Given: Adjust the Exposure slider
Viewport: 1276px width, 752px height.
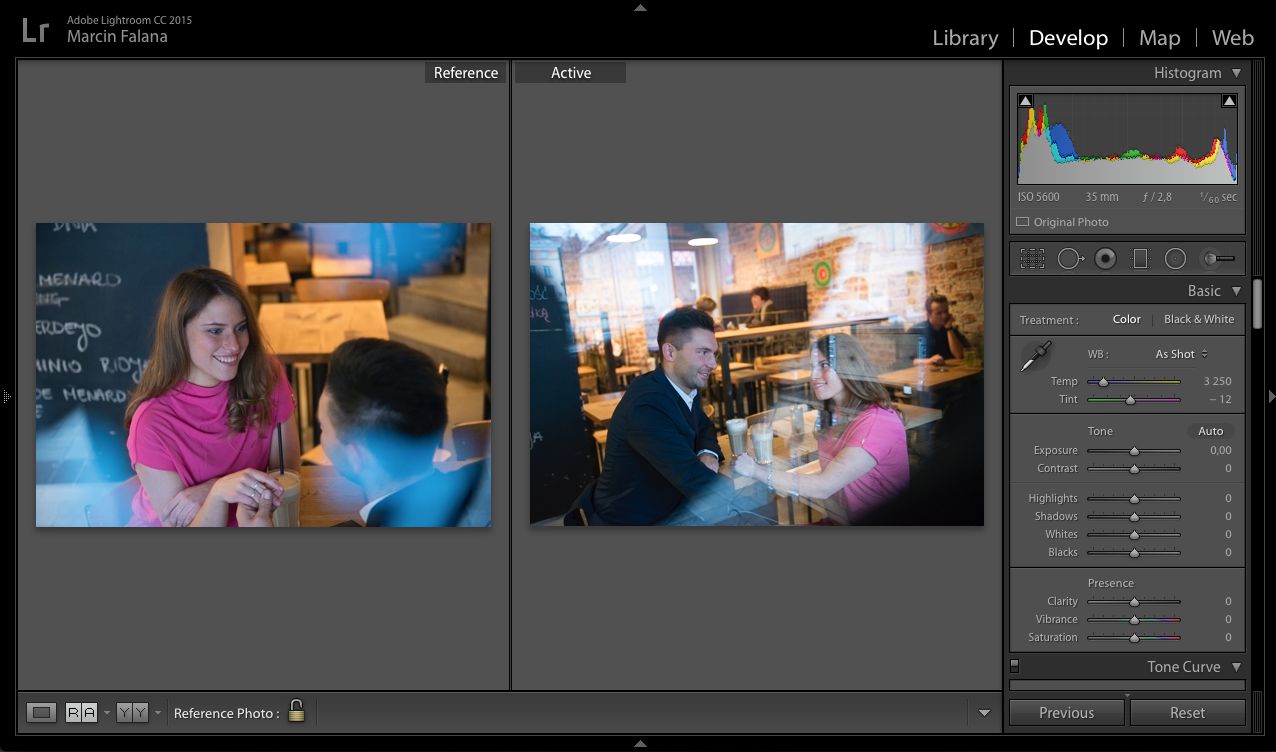Looking at the screenshot, I should click(x=1134, y=450).
